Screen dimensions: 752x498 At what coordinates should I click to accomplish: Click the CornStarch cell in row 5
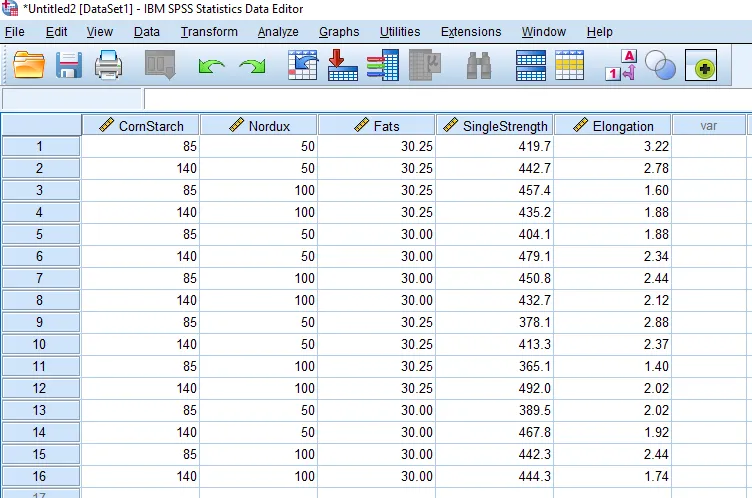pyautogui.click(x=141, y=234)
